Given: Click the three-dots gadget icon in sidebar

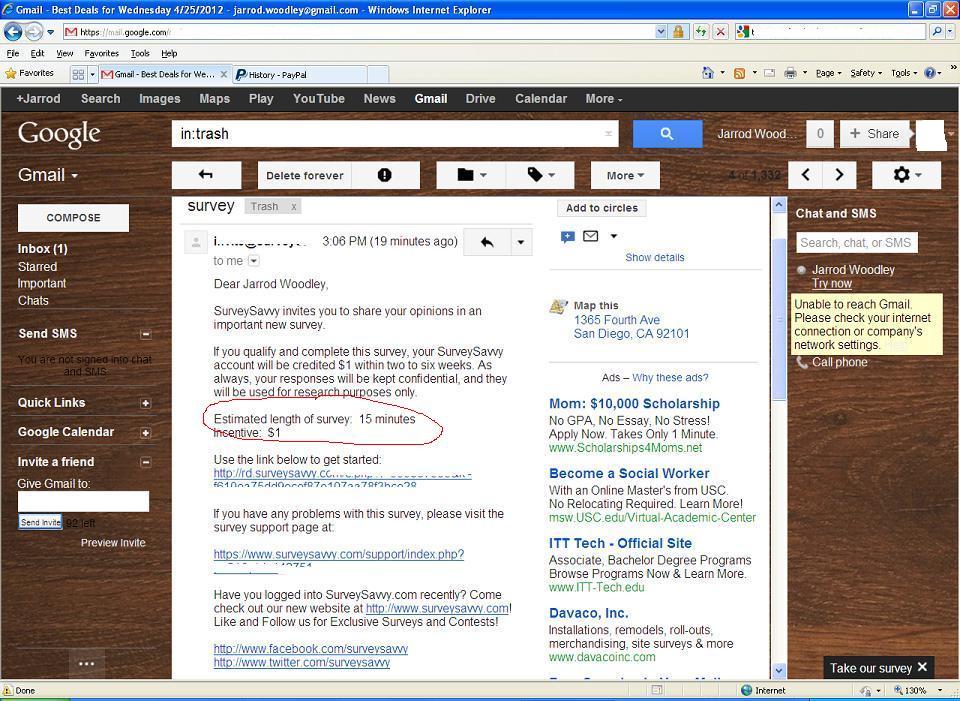Looking at the screenshot, I should tap(86, 663).
